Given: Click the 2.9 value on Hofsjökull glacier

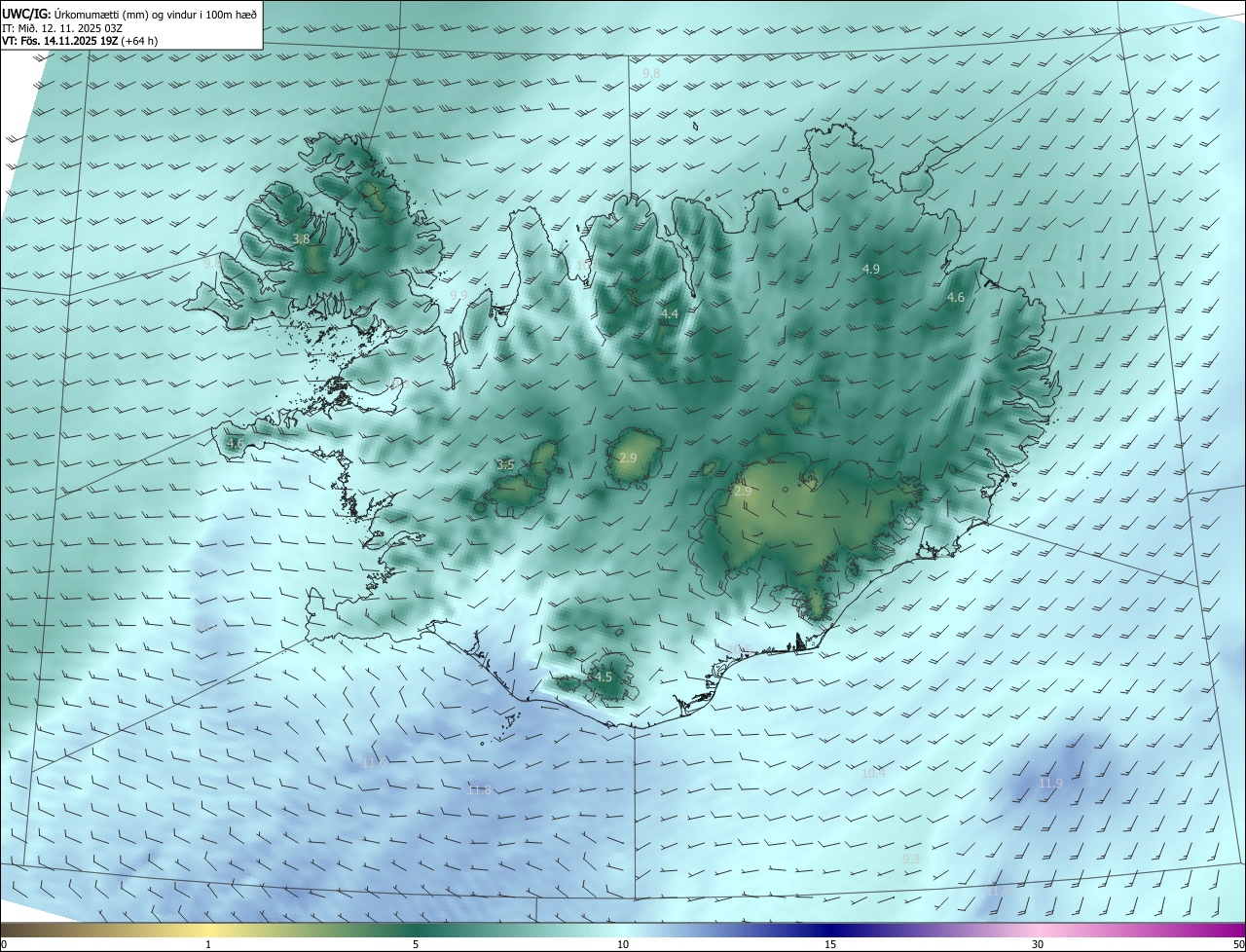Looking at the screenshot, I should click(x=628, y=458).
